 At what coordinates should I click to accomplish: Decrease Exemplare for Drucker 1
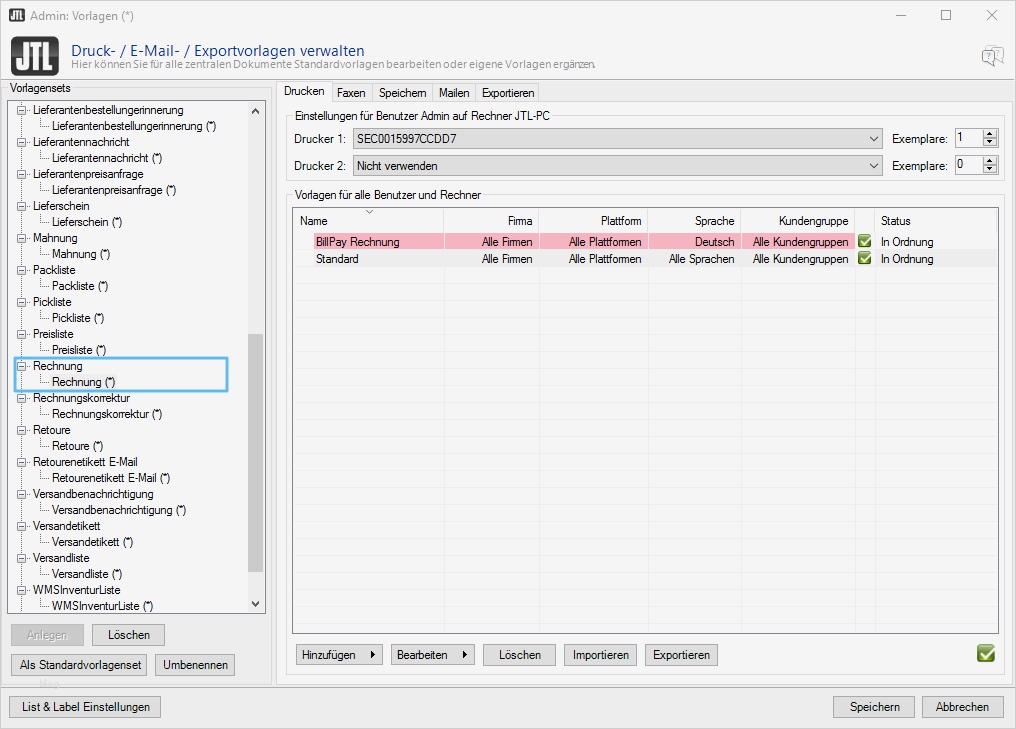tap(989, 143)
